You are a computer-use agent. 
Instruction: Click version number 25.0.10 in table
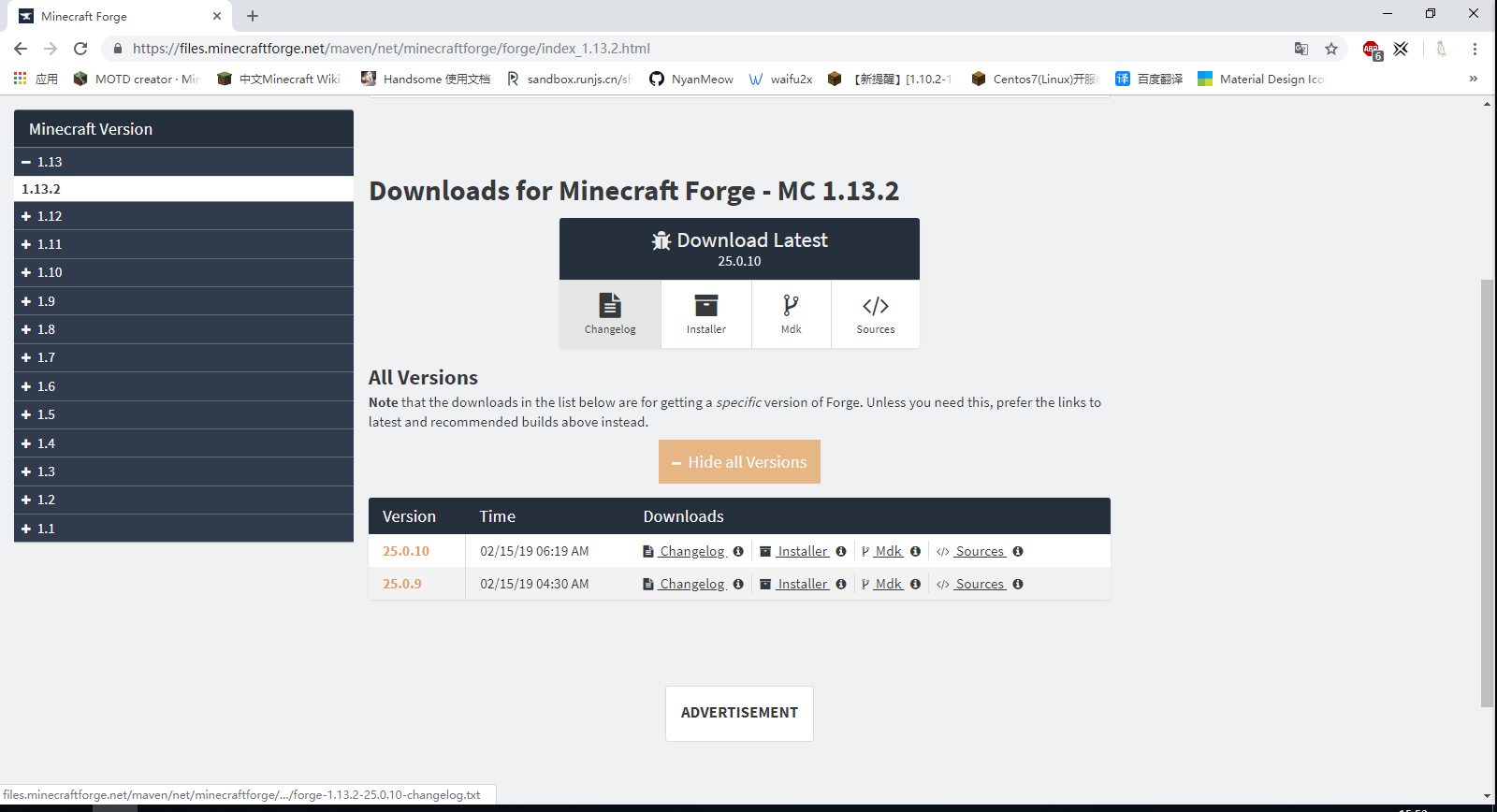pos(406,552)
